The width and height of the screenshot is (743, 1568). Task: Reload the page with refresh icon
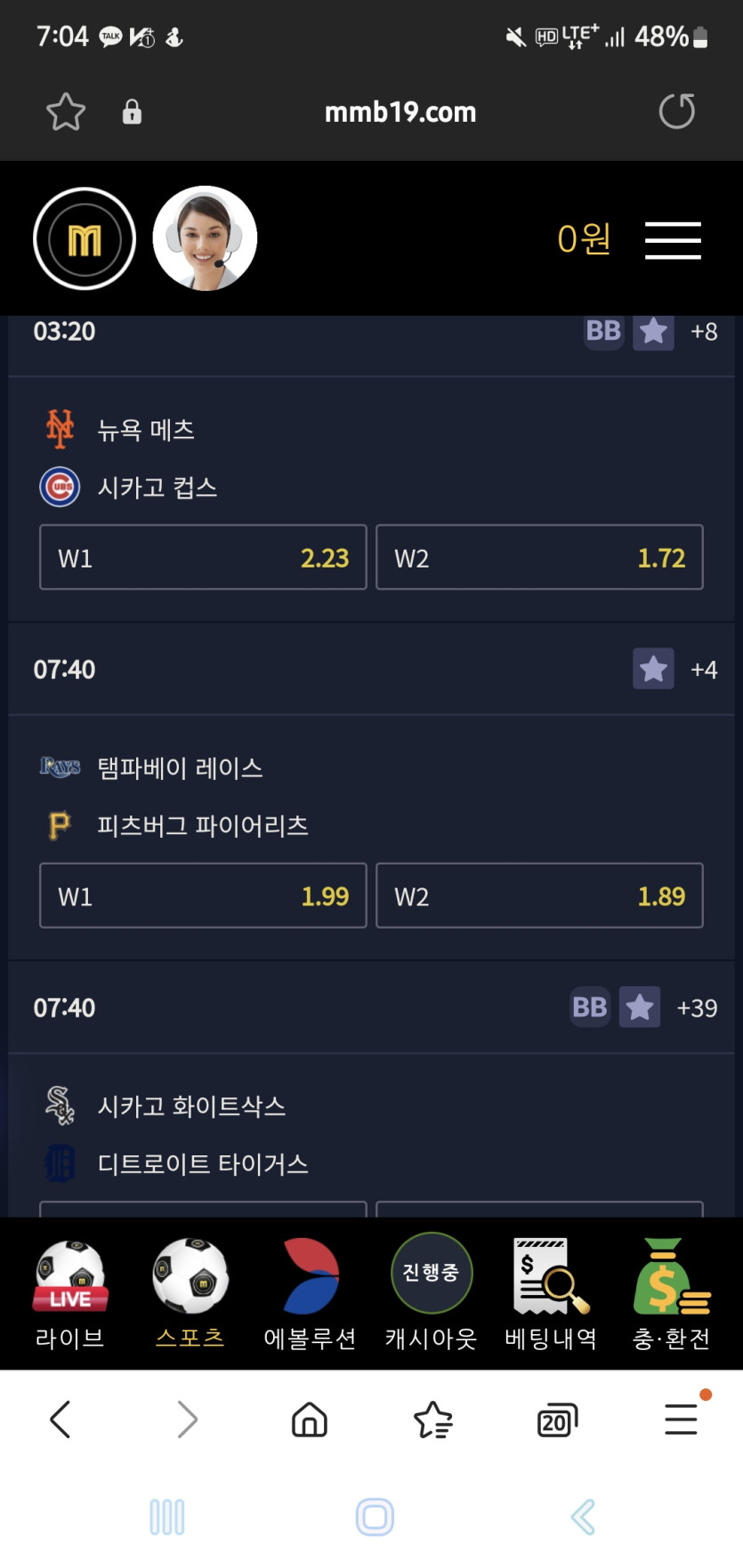click(x=676, y=112)
